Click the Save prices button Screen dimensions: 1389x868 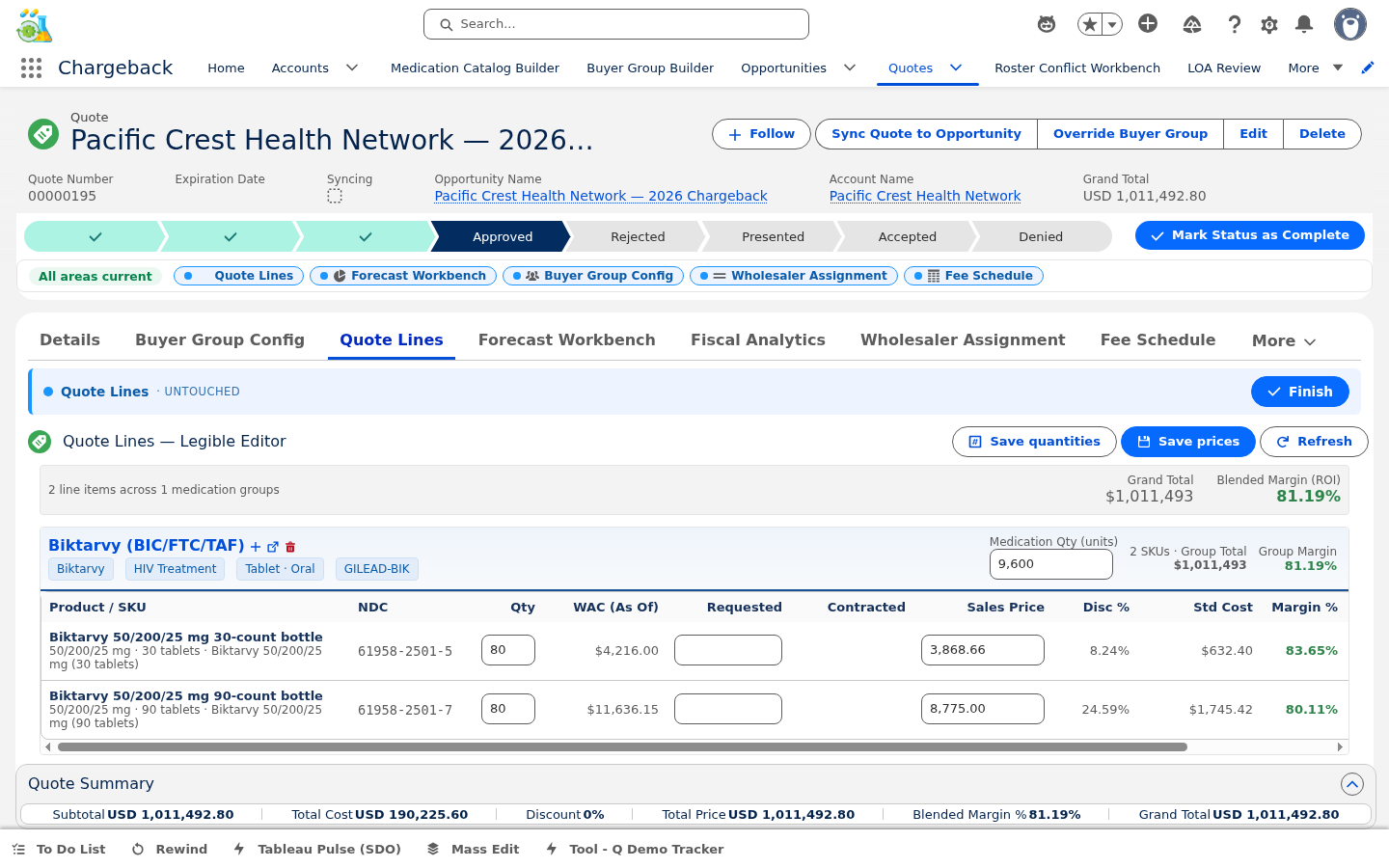pos(1188,442)
